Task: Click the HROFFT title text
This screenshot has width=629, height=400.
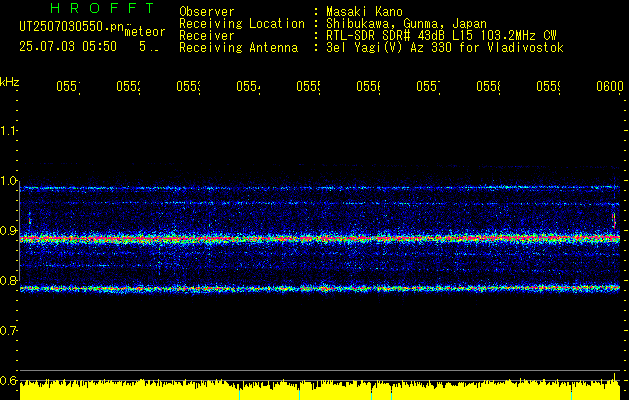Action: pyautogui.click(x=102, y=8)
